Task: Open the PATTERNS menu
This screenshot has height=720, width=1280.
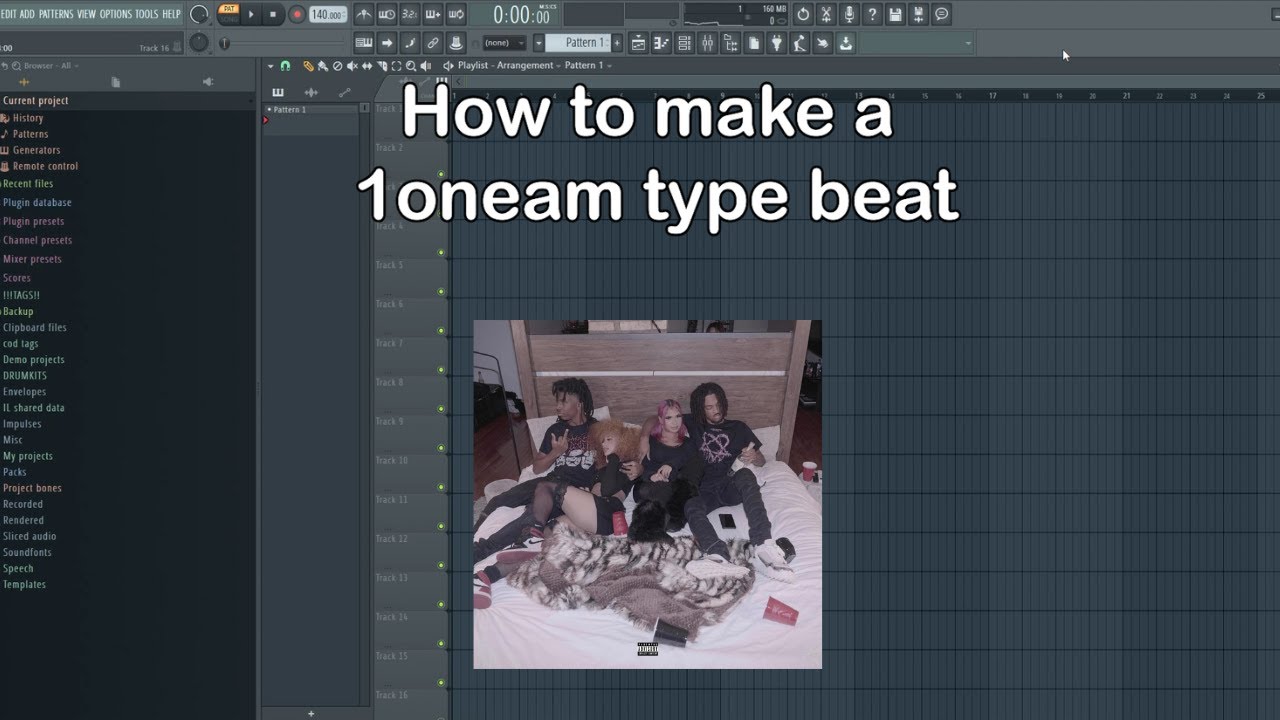Action: (56, 14)
